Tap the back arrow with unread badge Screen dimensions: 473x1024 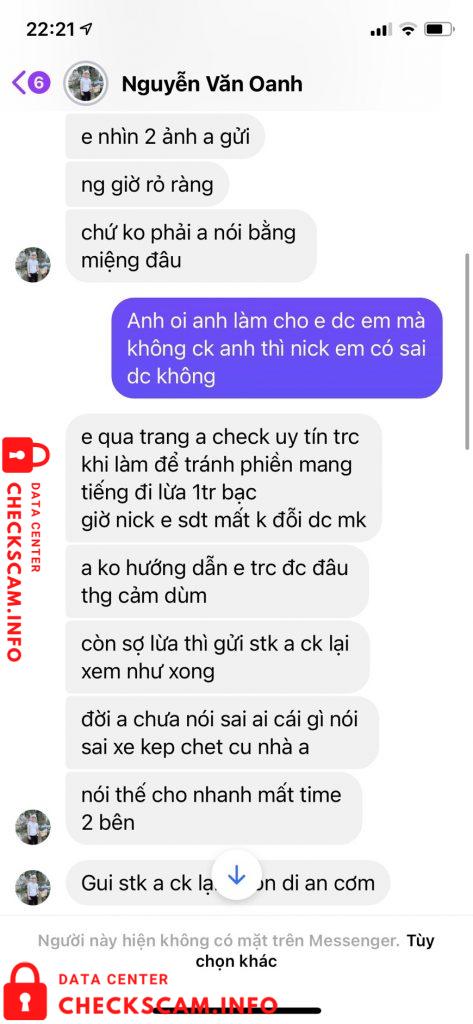click(31, 83)
